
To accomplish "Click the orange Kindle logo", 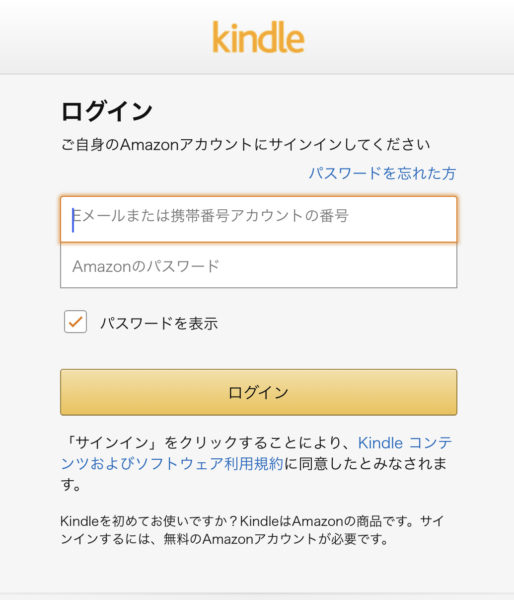I will (x=258, y=37).
